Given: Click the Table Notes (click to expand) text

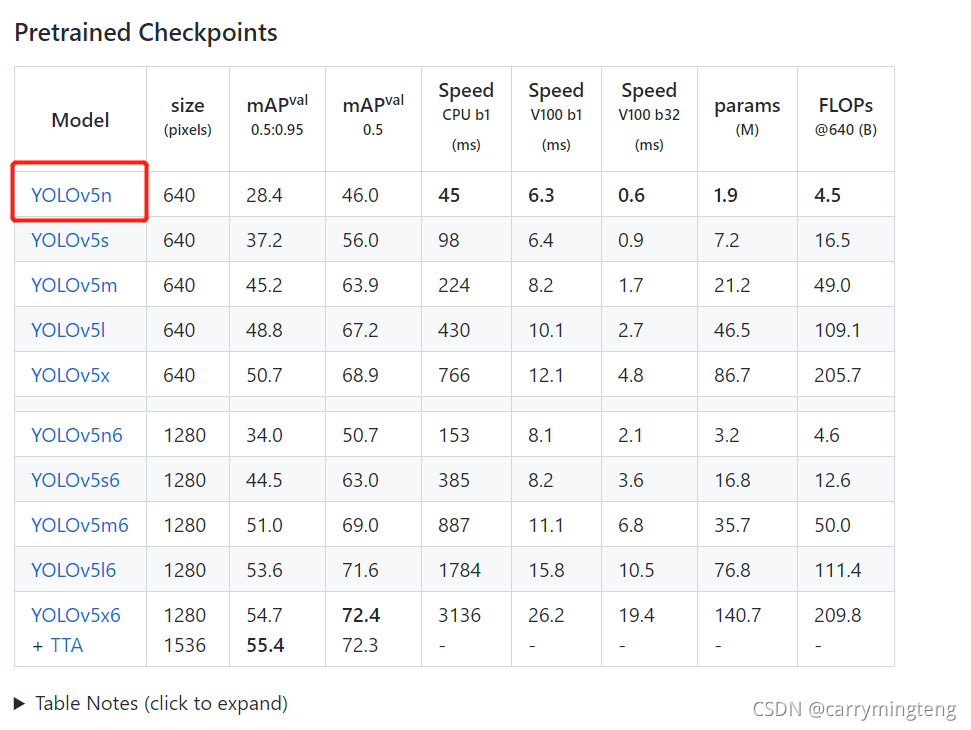Looking at the screenshot, I should point(162,703).
